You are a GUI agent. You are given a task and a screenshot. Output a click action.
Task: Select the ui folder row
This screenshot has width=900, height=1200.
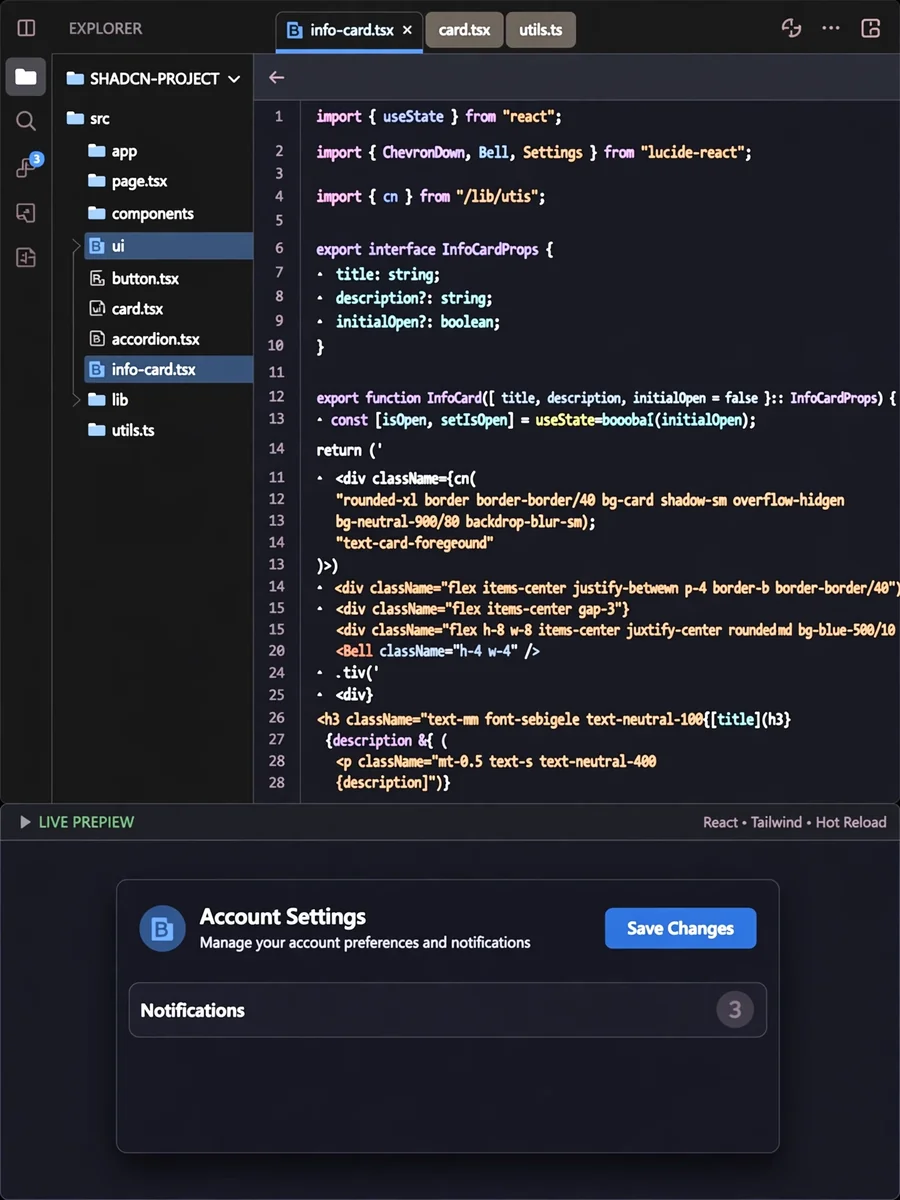coord(168,245)
